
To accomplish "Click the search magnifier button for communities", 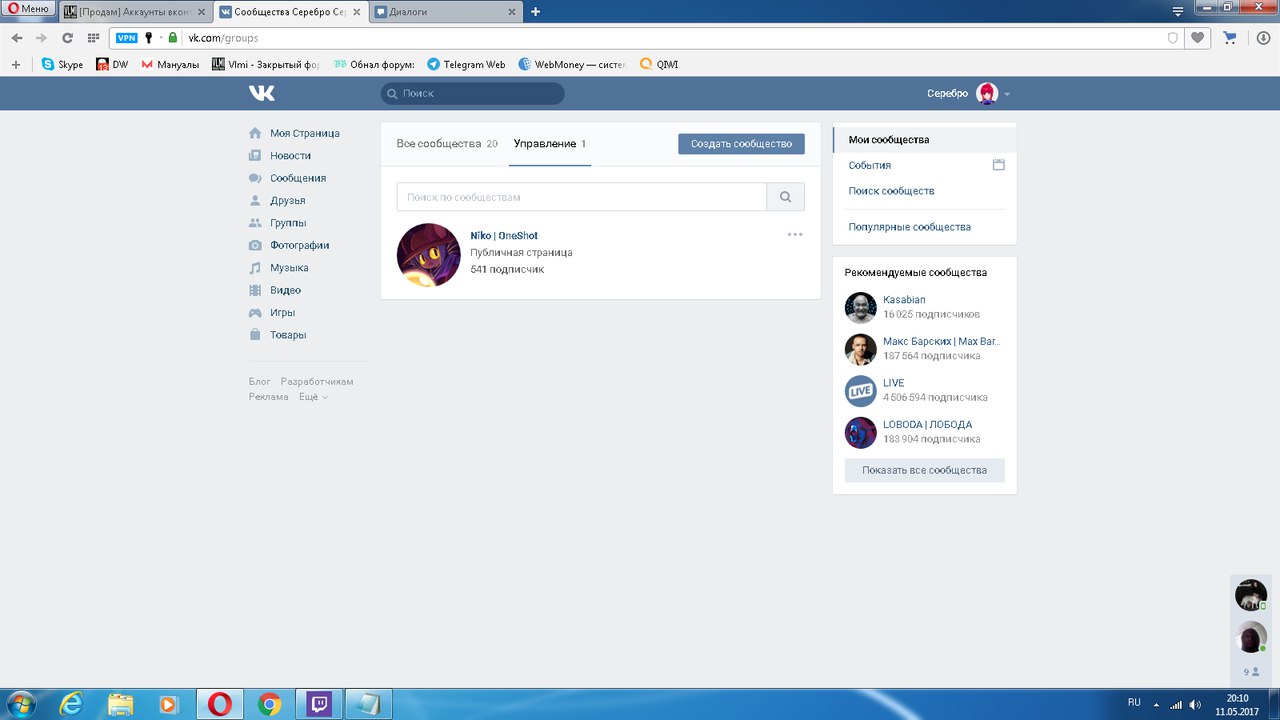I will click(785, 197).
